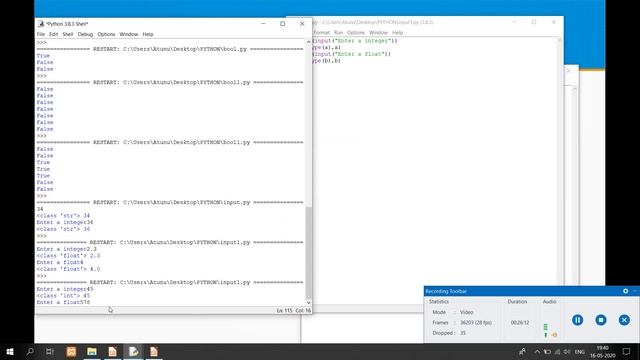
Task: Click the 'Col: 16' status bar entry
Action: click(x=303, y=311)
